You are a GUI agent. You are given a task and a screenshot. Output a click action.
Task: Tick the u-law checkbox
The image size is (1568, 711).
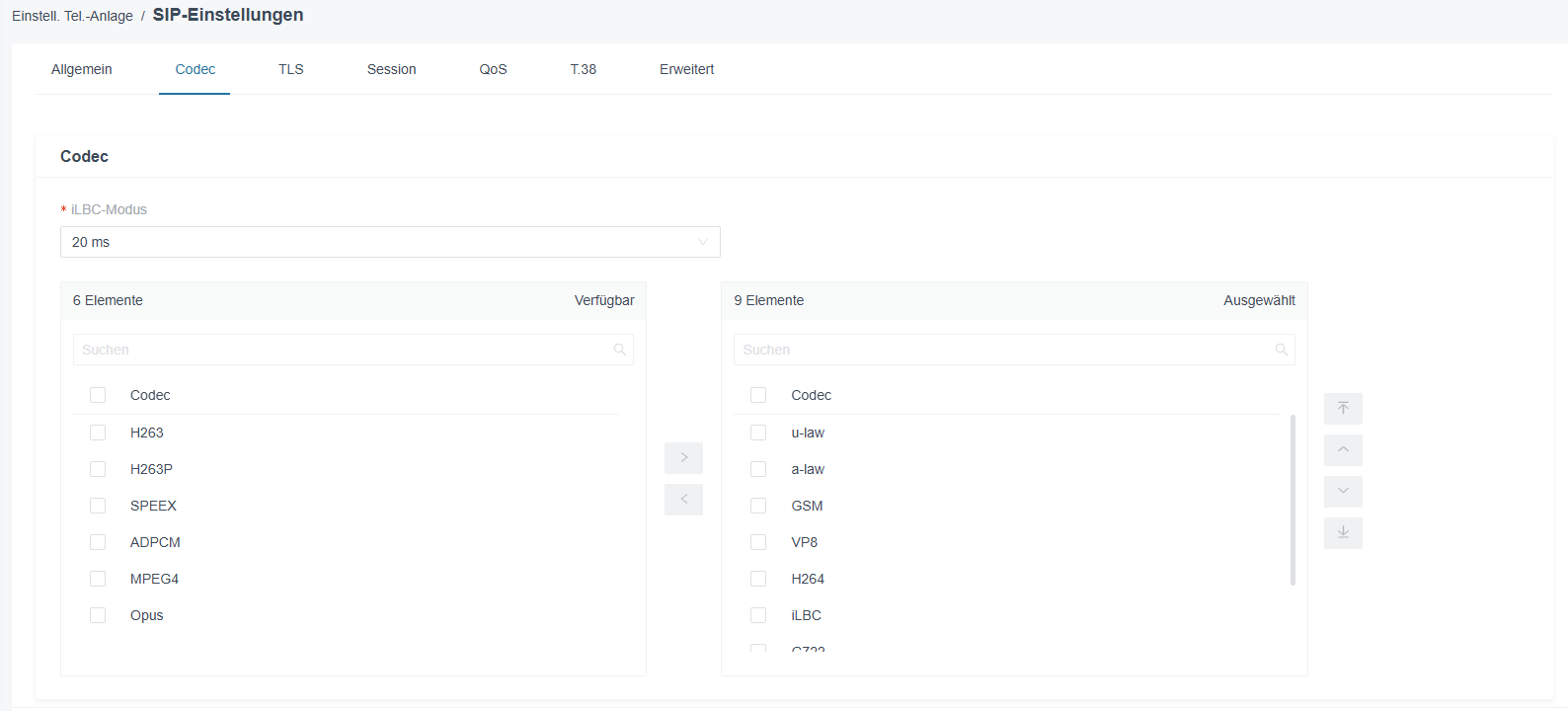click(x=758, y=433)
